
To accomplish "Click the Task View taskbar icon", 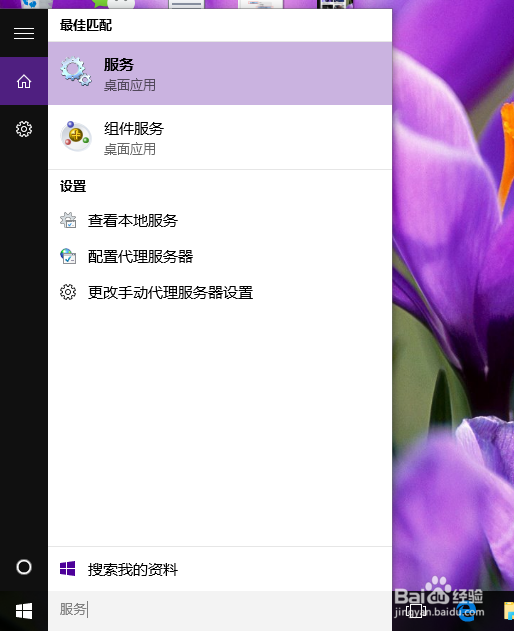I will point(416,611).
